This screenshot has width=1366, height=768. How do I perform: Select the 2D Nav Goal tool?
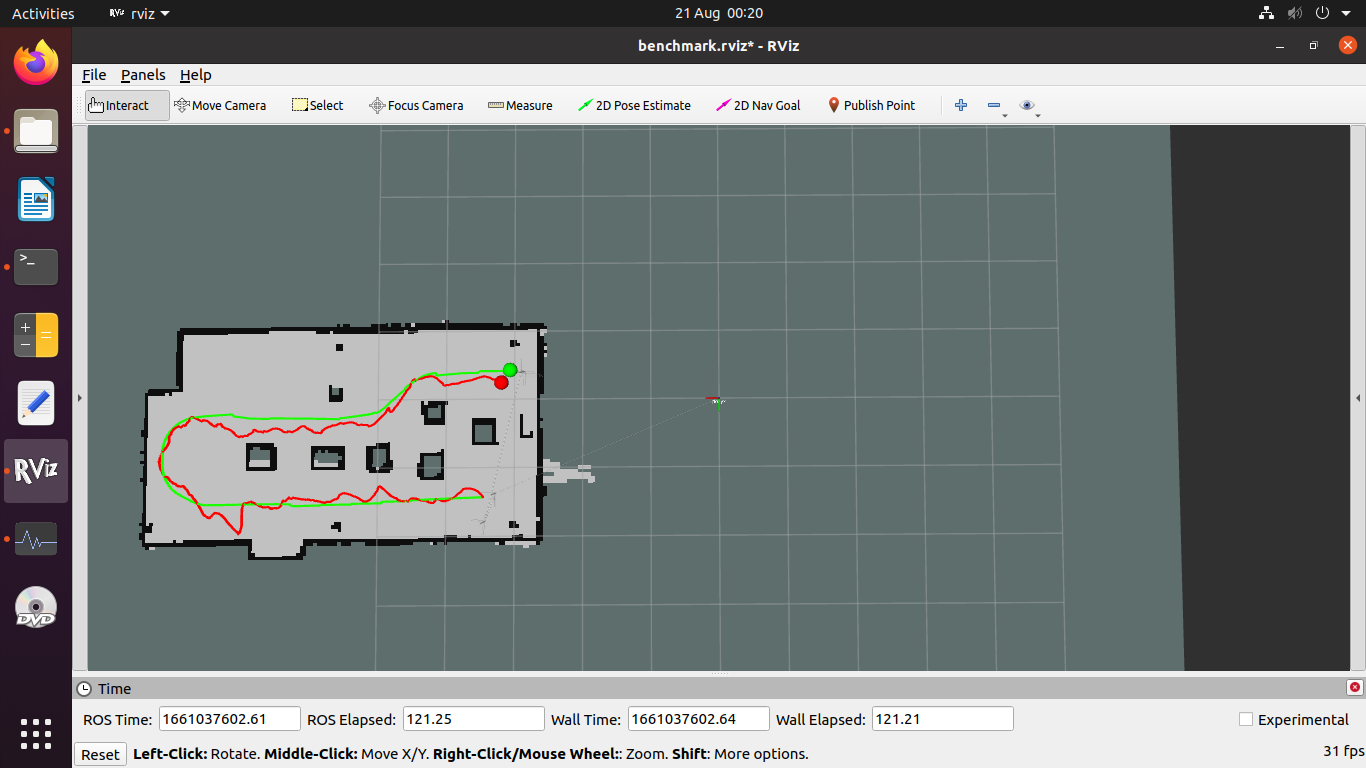758,105
